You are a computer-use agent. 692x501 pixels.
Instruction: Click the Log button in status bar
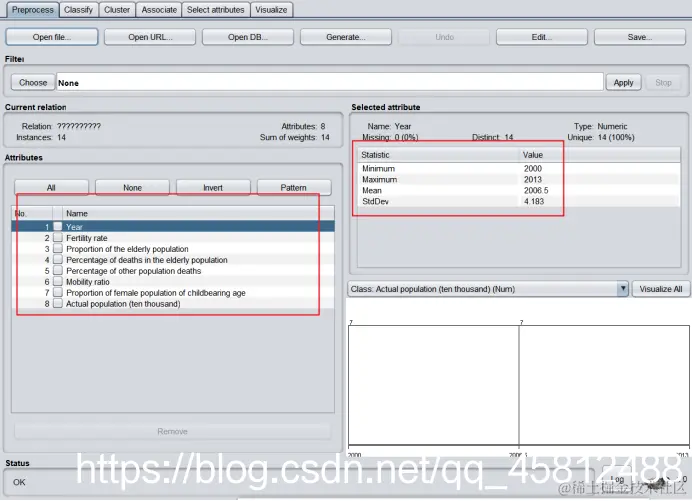tap(617, 480)
